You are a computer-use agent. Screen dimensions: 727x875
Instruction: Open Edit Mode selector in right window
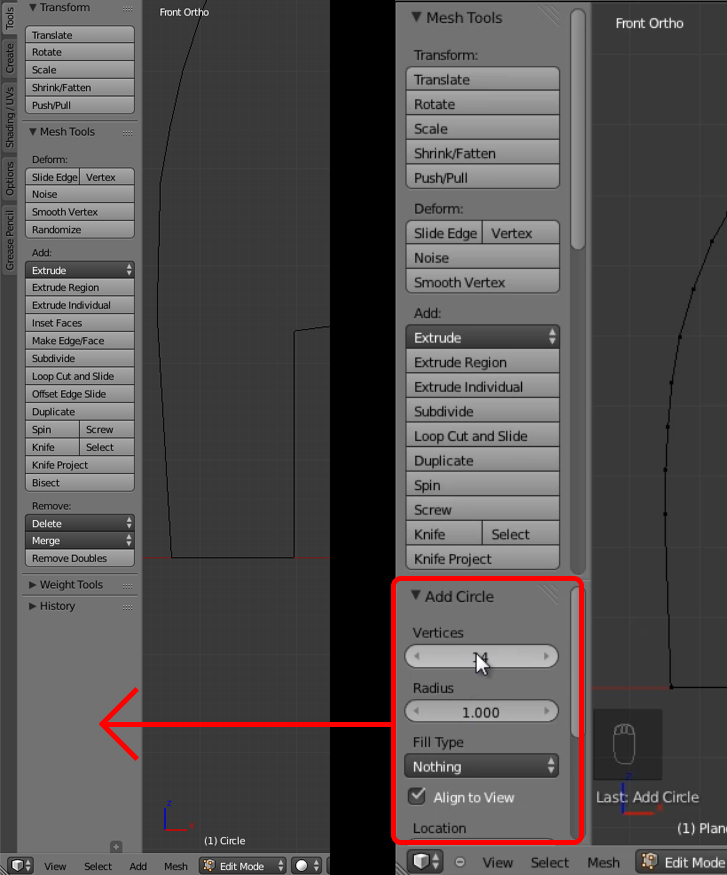tap(681, 862)
